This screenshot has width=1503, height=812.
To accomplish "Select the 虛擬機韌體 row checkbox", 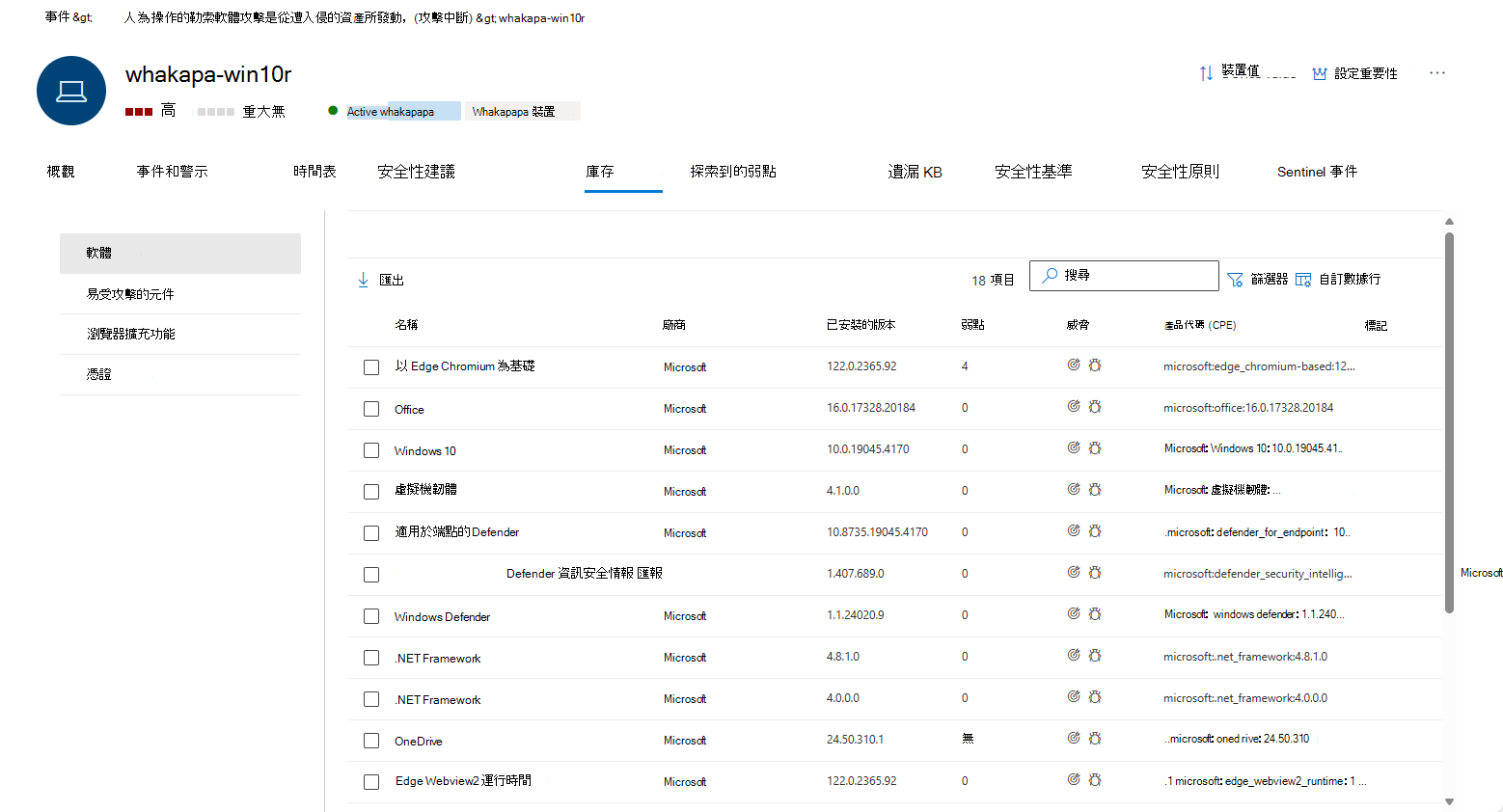I will pos(371,492).
